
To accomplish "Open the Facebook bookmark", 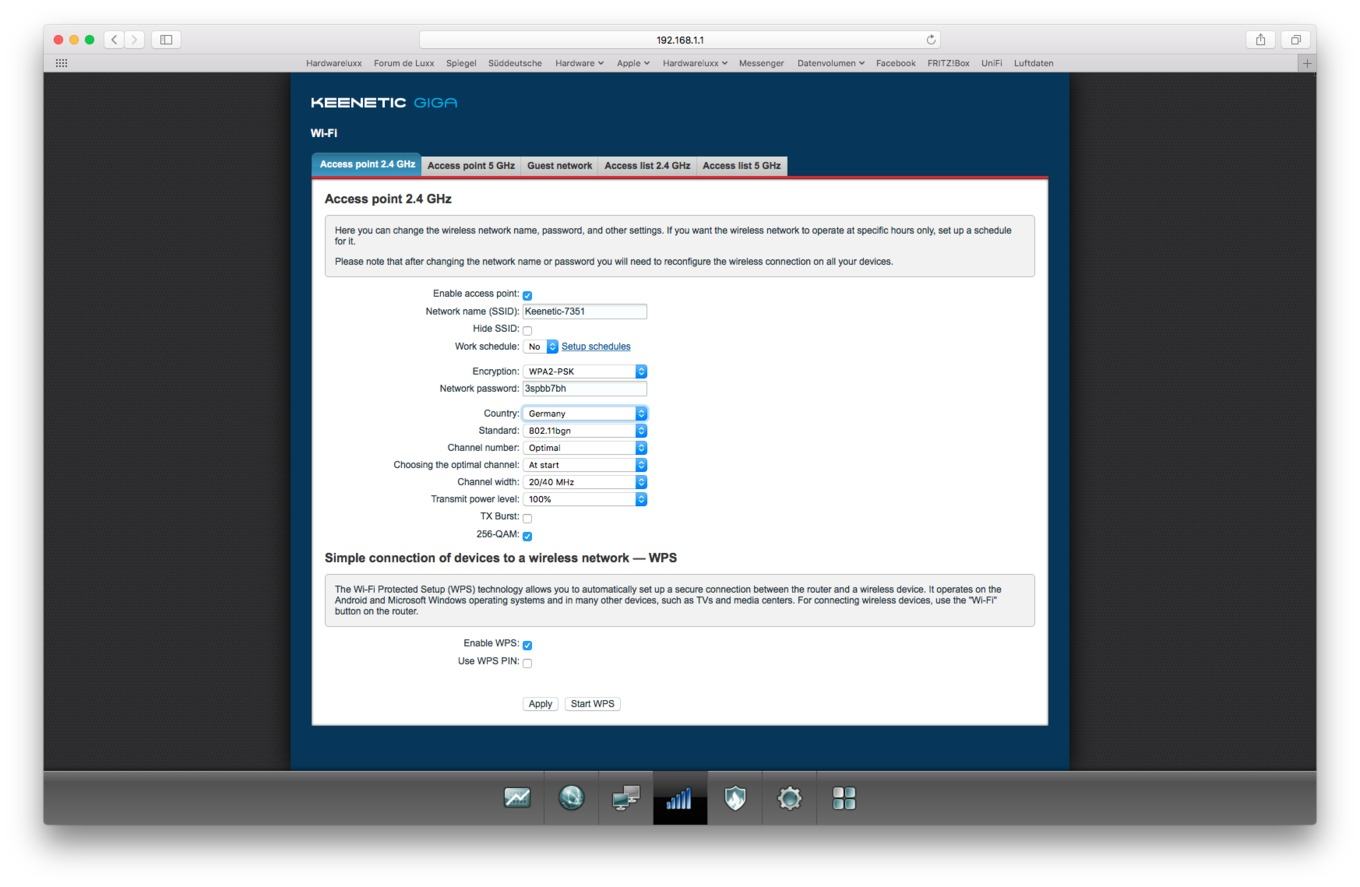I will pos(896,63).
